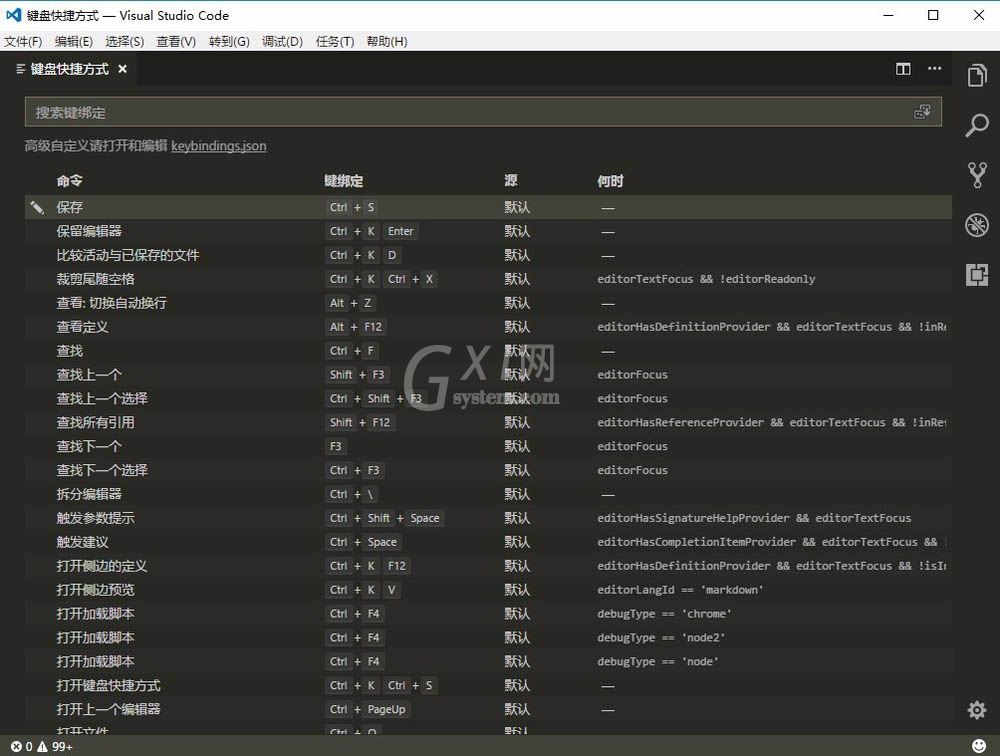Select the 裁剪尾随空格 command row
The width and height of the screenshot is (1000, 756).
488,279
